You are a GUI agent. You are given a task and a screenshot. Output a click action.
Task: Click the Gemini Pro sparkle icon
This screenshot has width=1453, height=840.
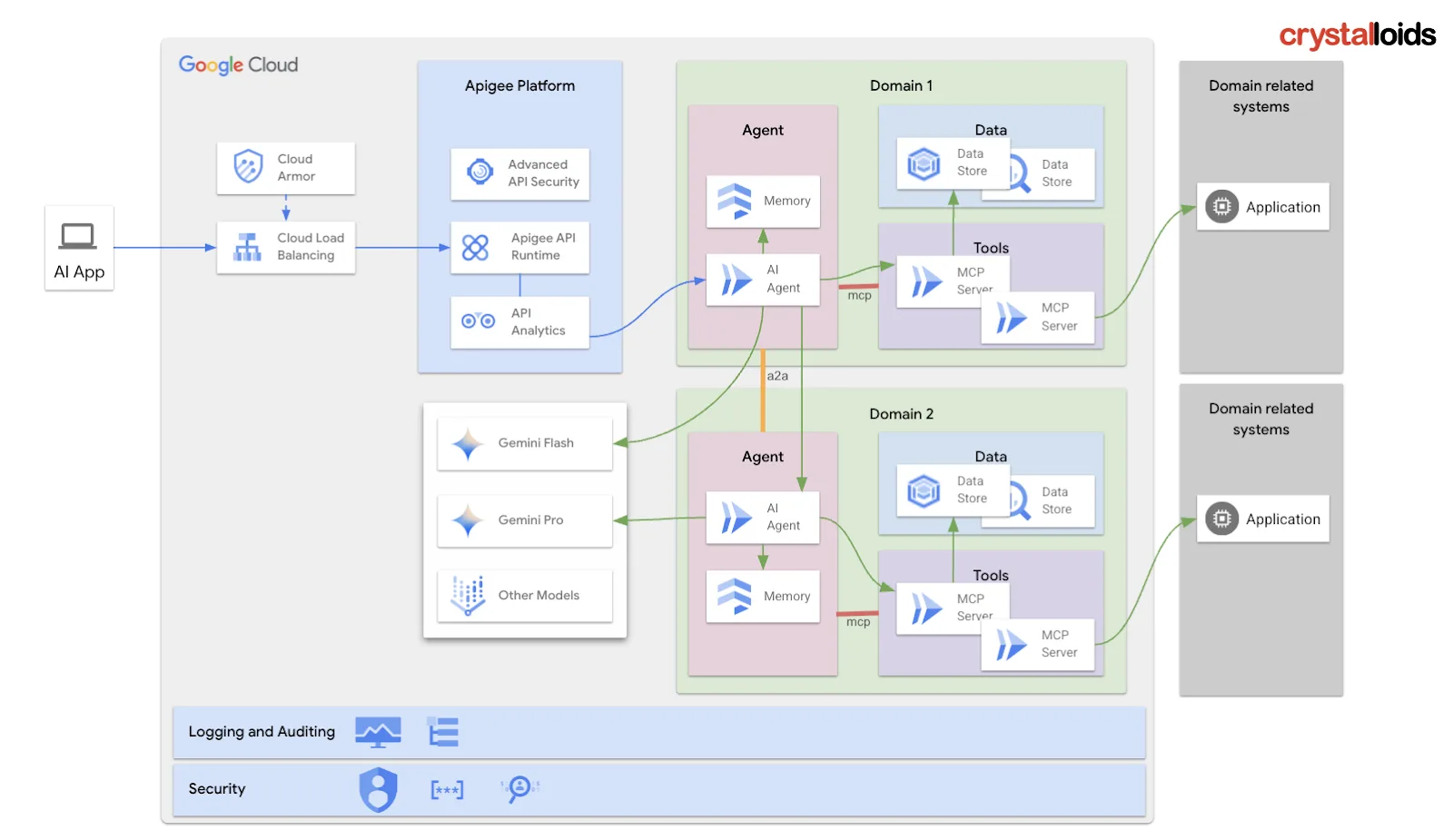click(x=468, y=521)
